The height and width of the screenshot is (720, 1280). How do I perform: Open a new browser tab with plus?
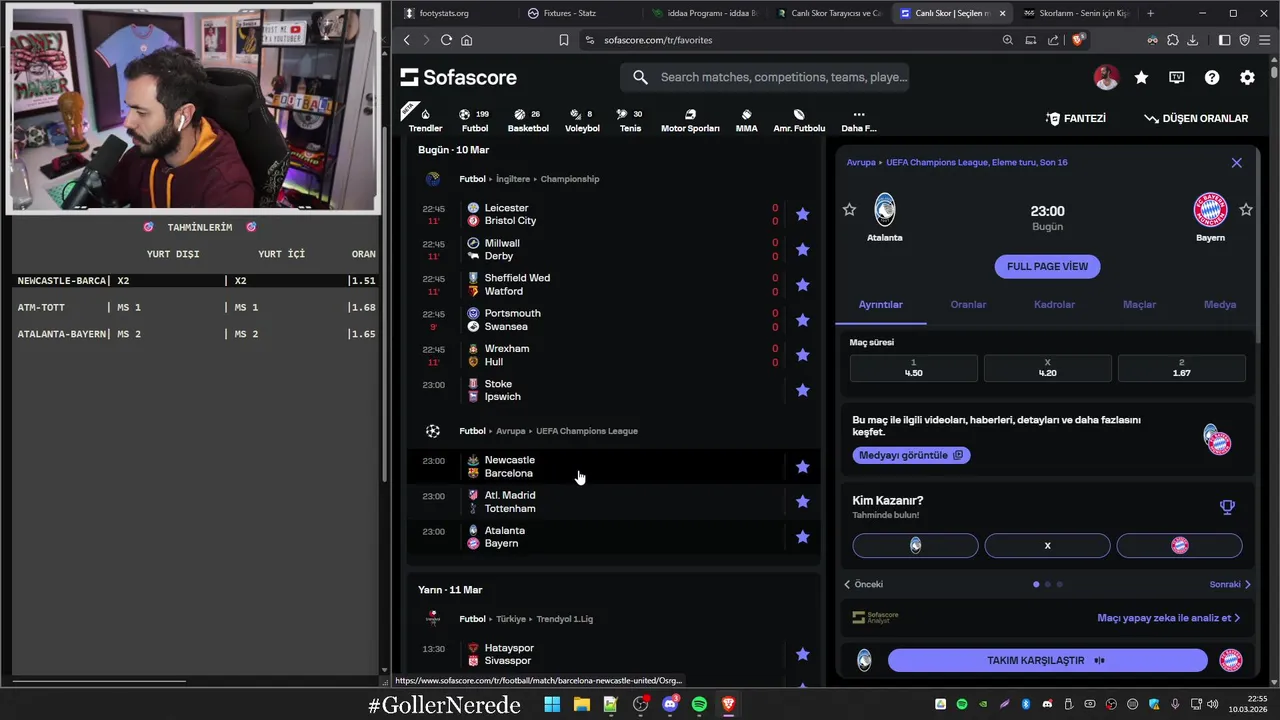pos(1150,13)
